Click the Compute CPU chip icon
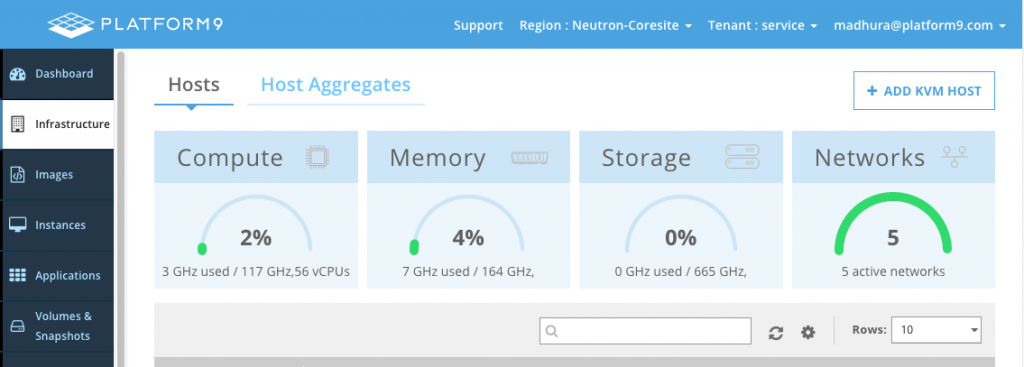 (x=317, y=157)
